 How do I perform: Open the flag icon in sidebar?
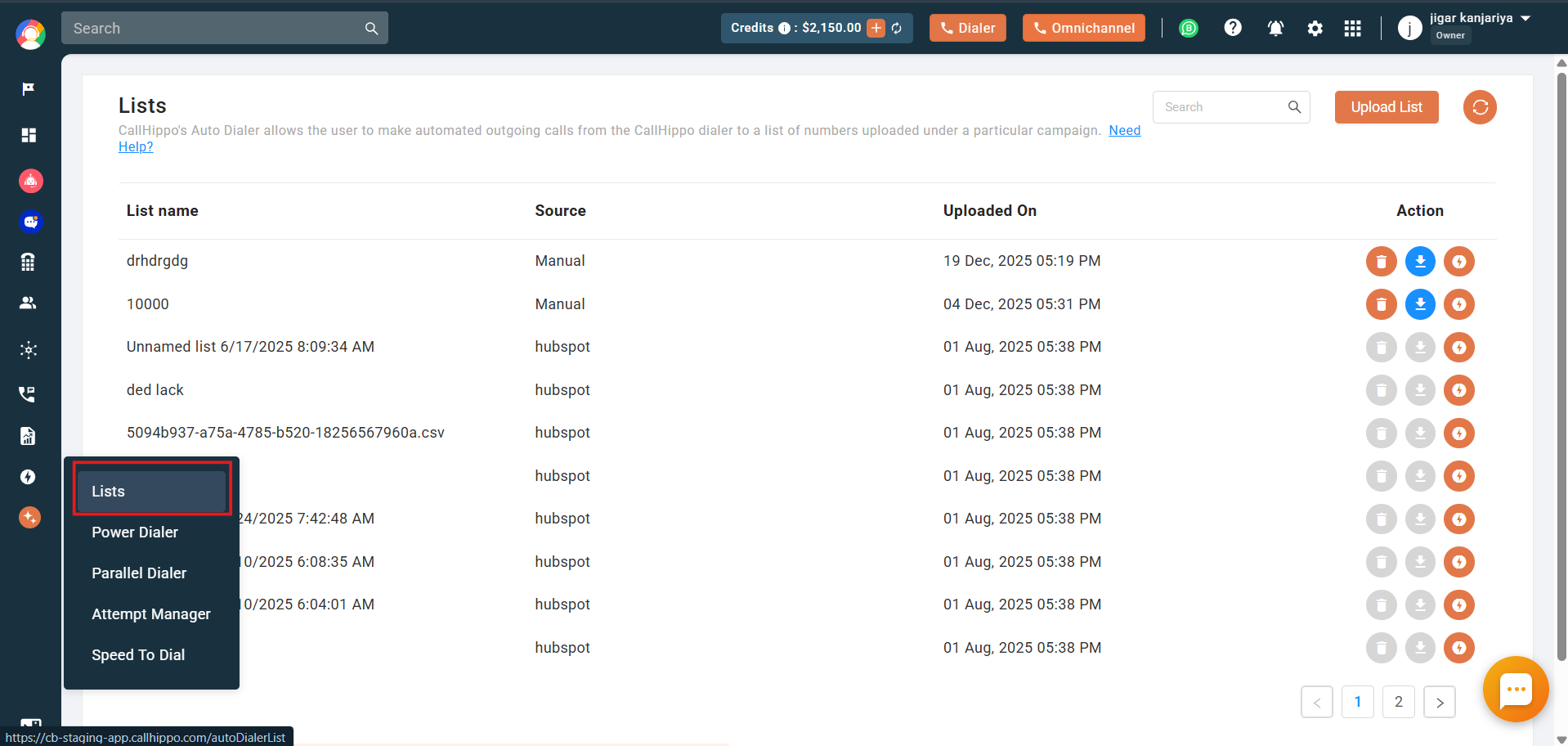(29, 88)
